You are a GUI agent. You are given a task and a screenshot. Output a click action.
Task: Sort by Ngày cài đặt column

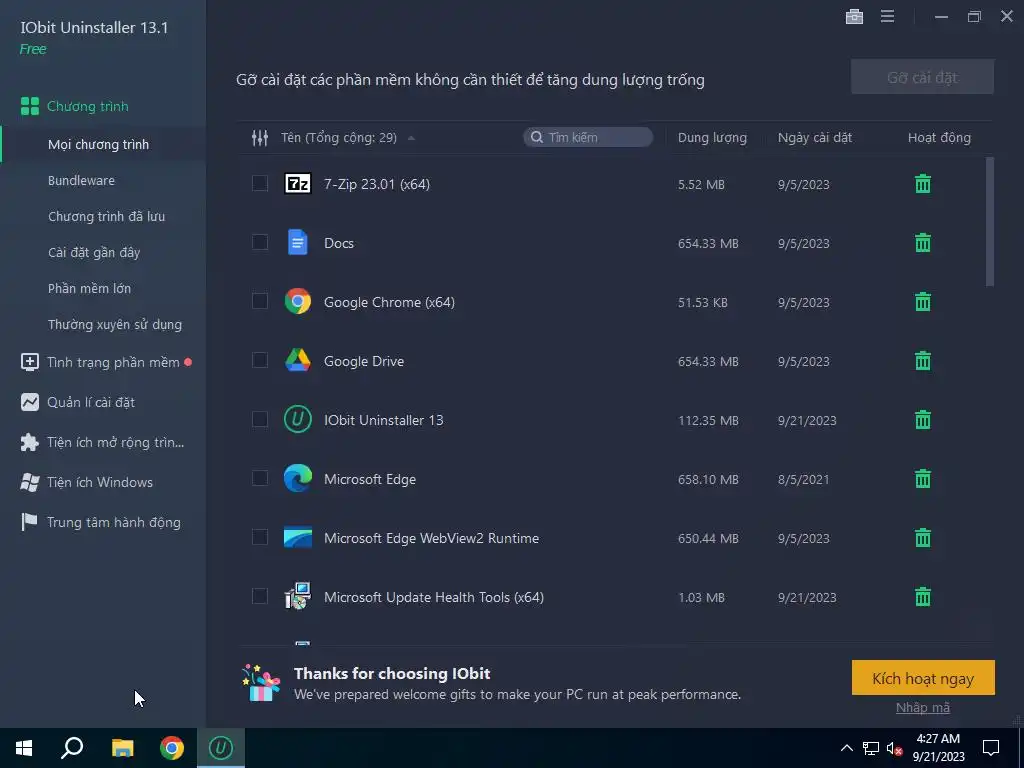(814, 138)
